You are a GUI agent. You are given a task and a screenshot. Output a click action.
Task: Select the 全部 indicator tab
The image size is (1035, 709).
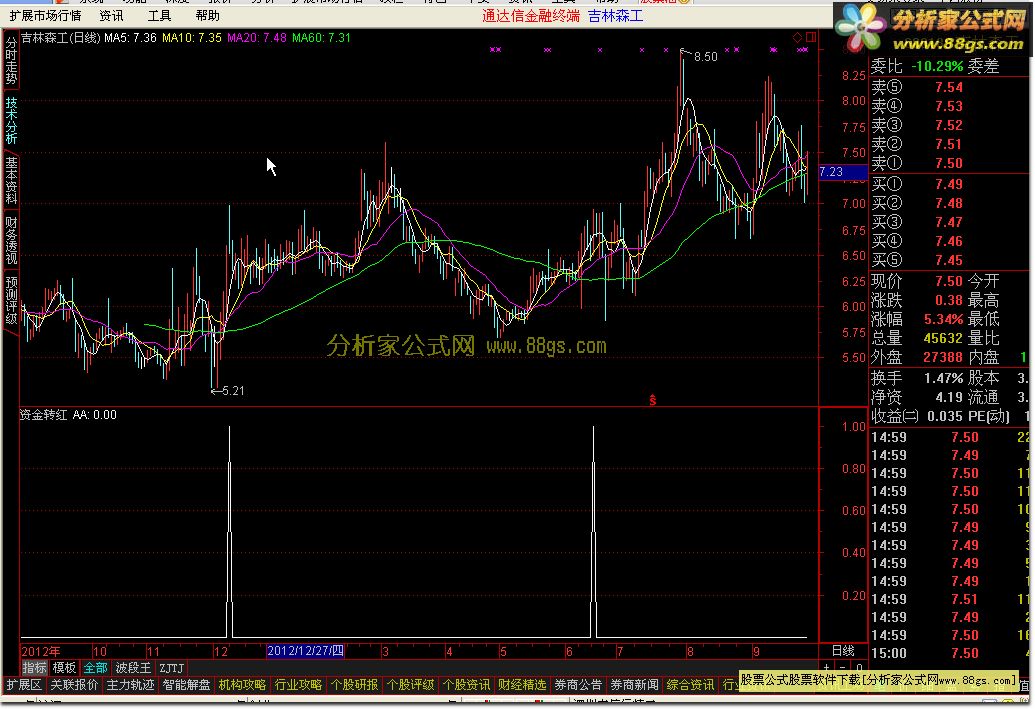95,668
